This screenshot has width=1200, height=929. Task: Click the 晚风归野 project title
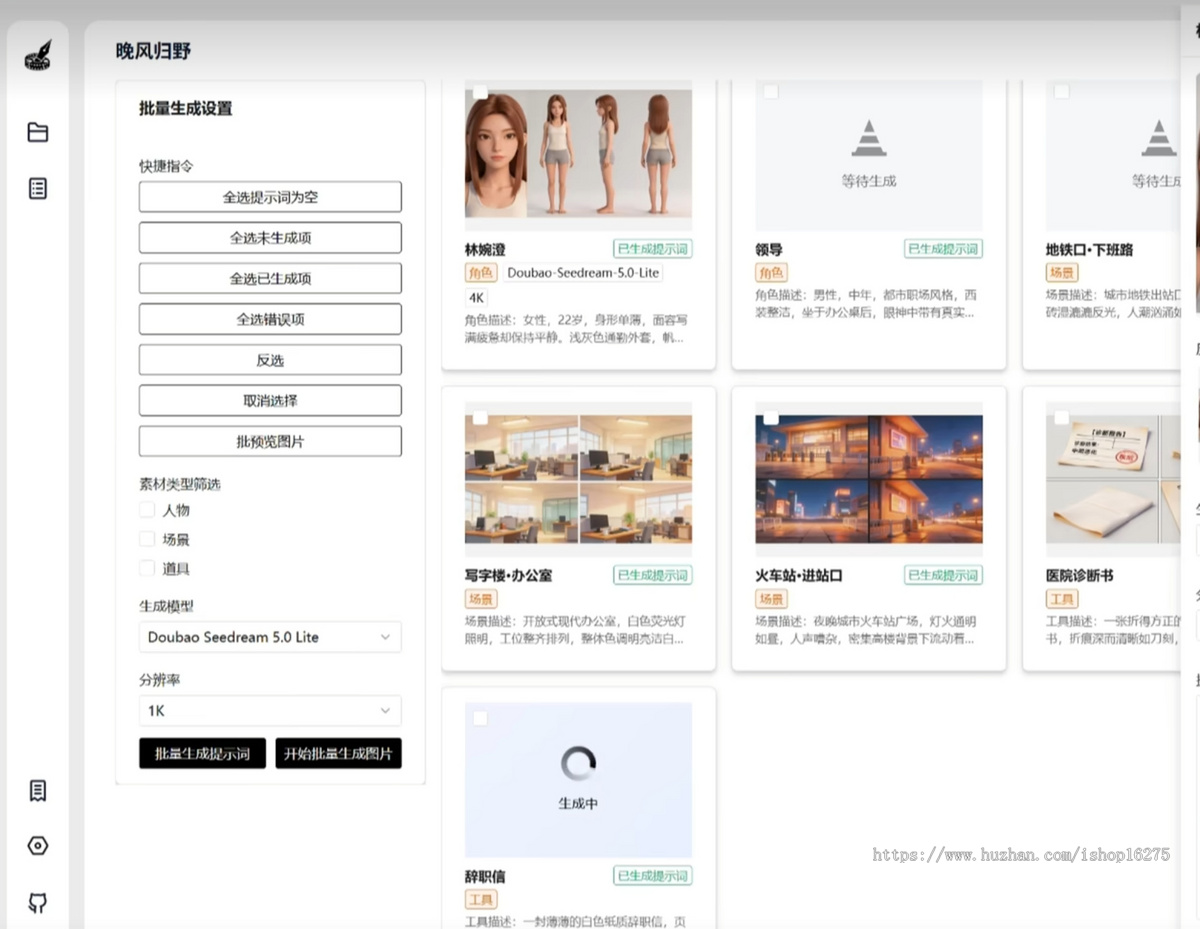[153, 51]
